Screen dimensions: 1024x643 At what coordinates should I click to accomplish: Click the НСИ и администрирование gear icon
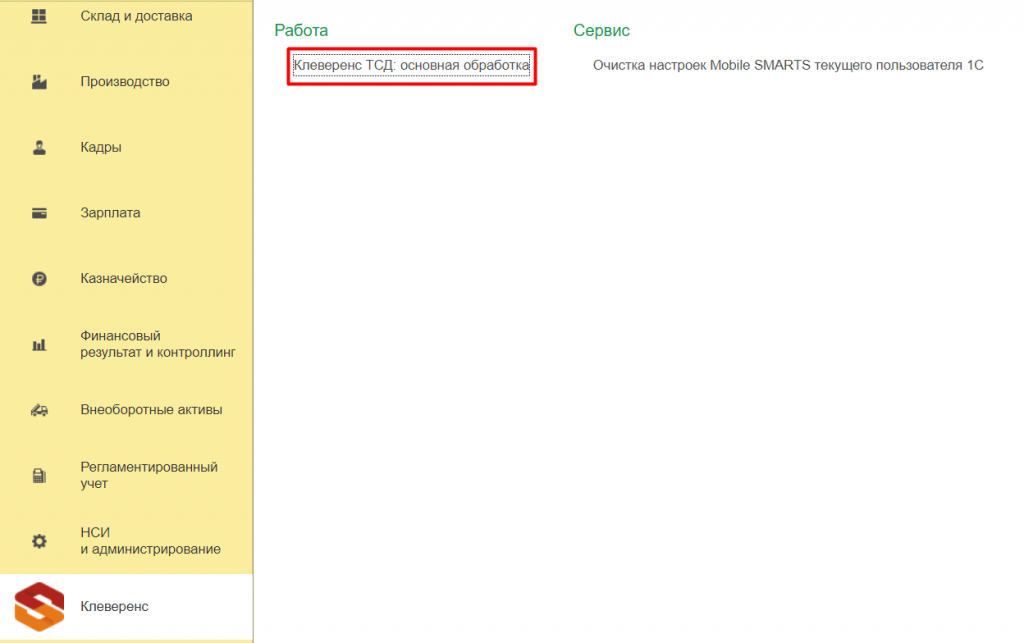[39, 541]
